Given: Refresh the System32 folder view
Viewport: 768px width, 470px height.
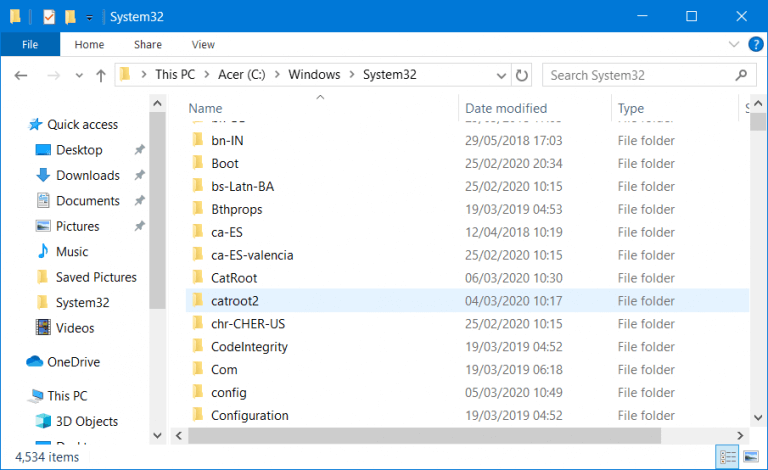Looking at the screenshot, I should (522, 75).
